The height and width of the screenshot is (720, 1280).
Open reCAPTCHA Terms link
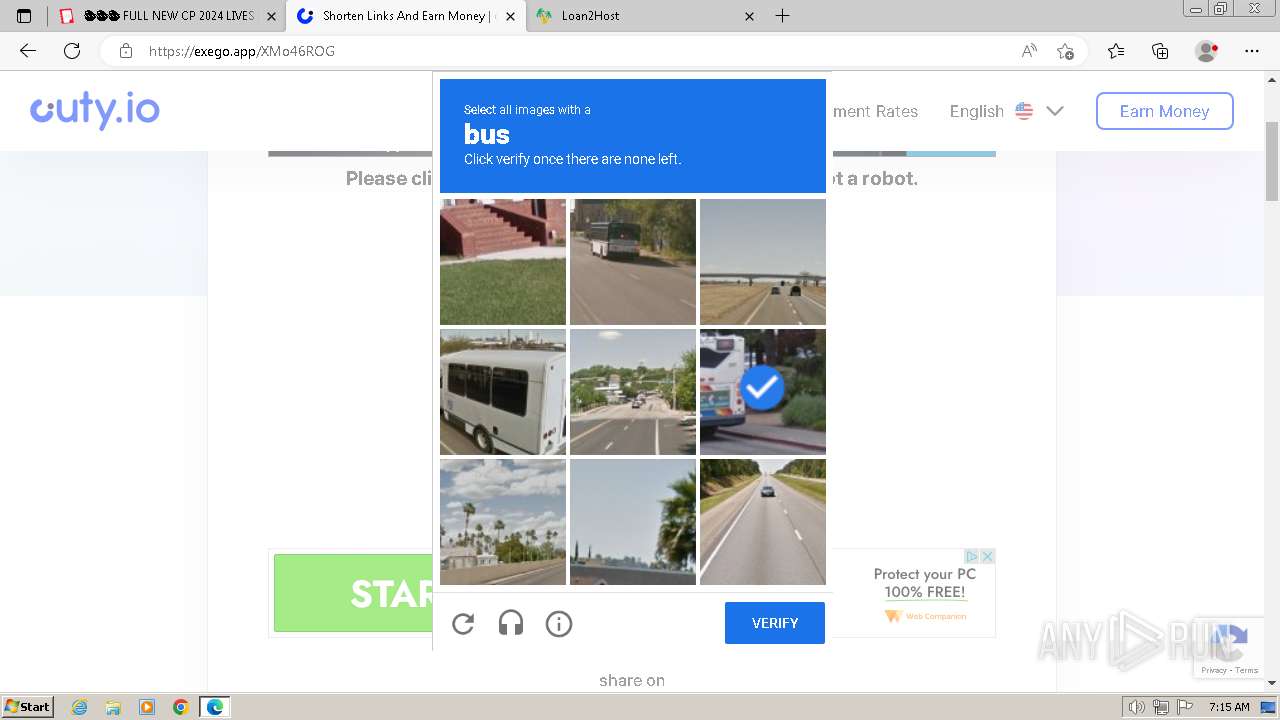(1247, 670)
